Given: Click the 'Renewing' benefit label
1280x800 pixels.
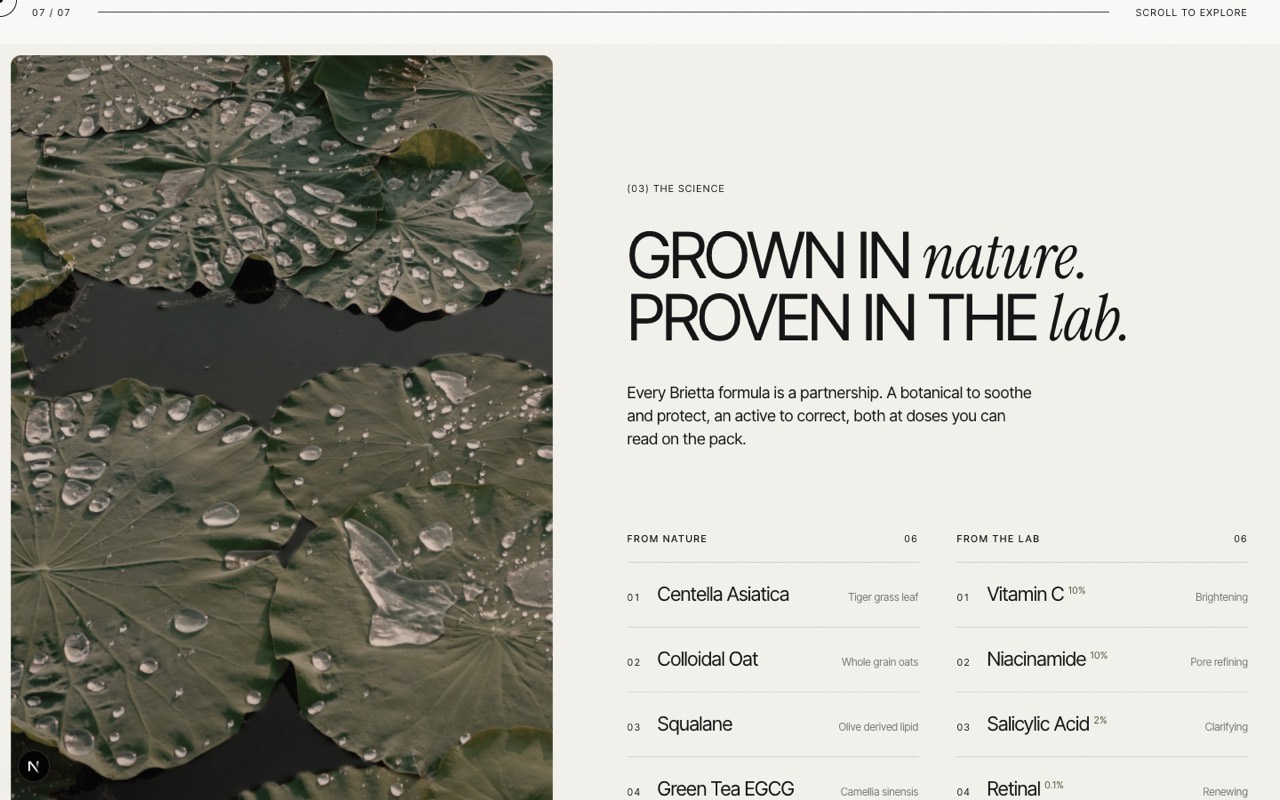Looking at the screenshot, I should tap(1225, 792).
